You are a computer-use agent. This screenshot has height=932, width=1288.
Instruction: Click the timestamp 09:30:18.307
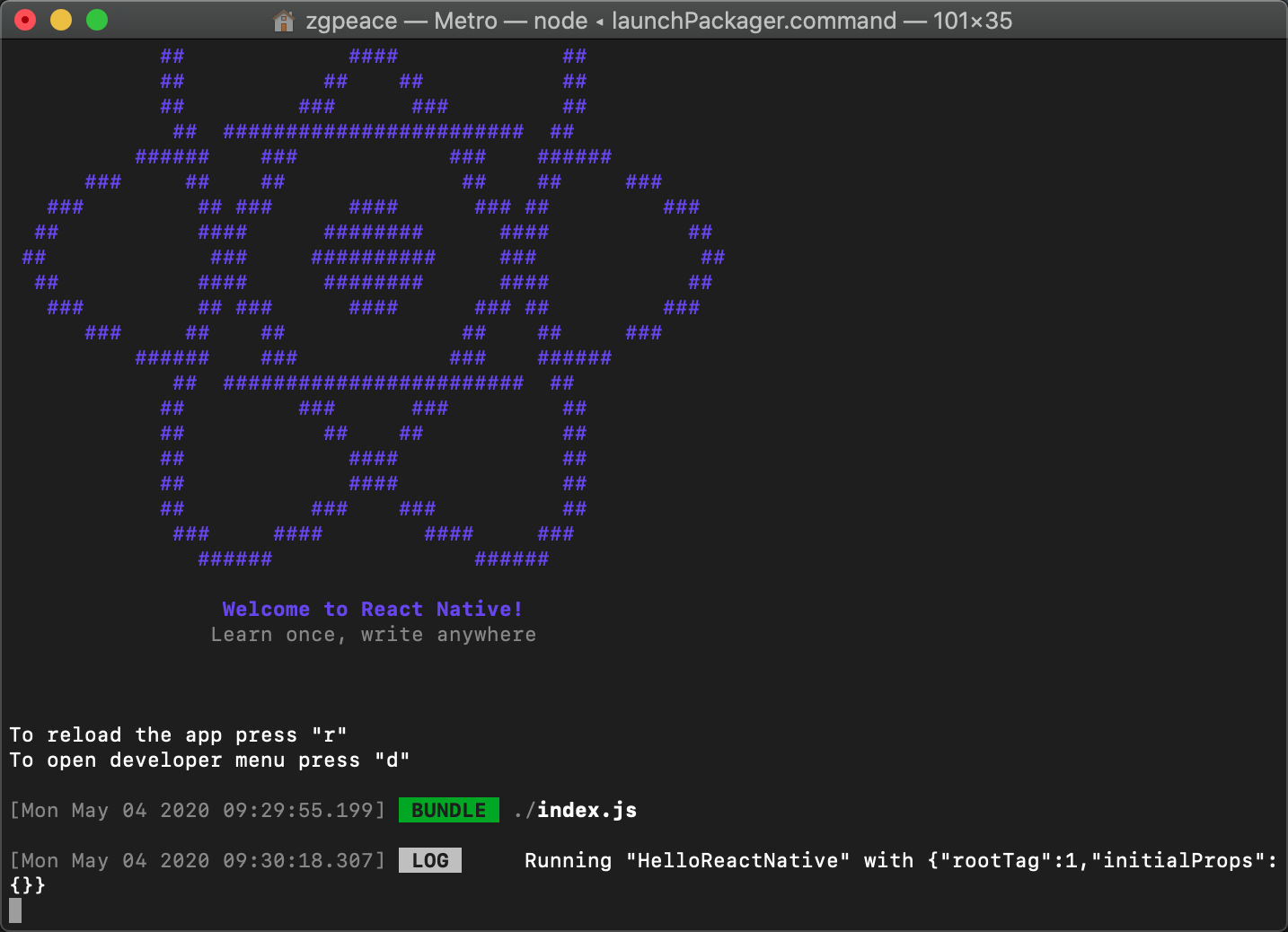[297, 860]
